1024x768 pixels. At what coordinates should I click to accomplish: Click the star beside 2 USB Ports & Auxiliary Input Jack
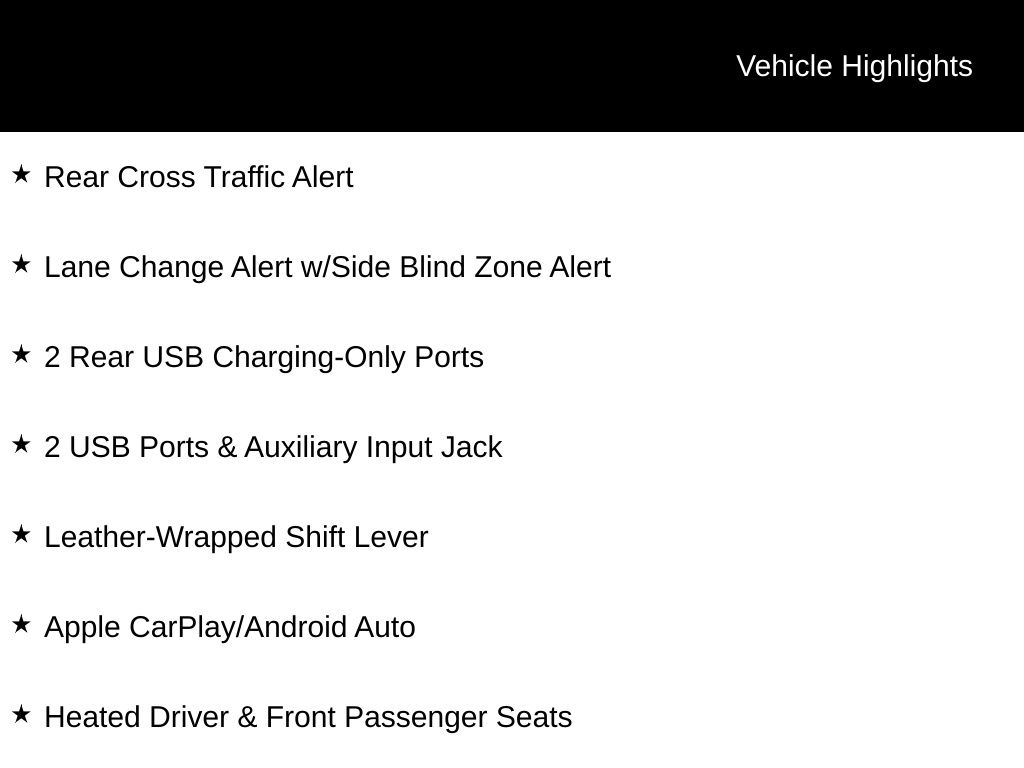(x=21, y=445)
